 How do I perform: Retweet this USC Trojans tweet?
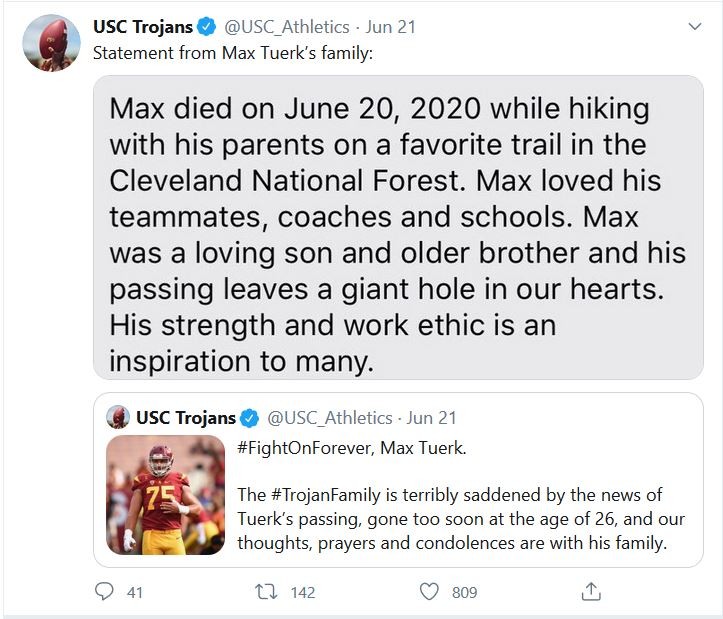[266, 591]
